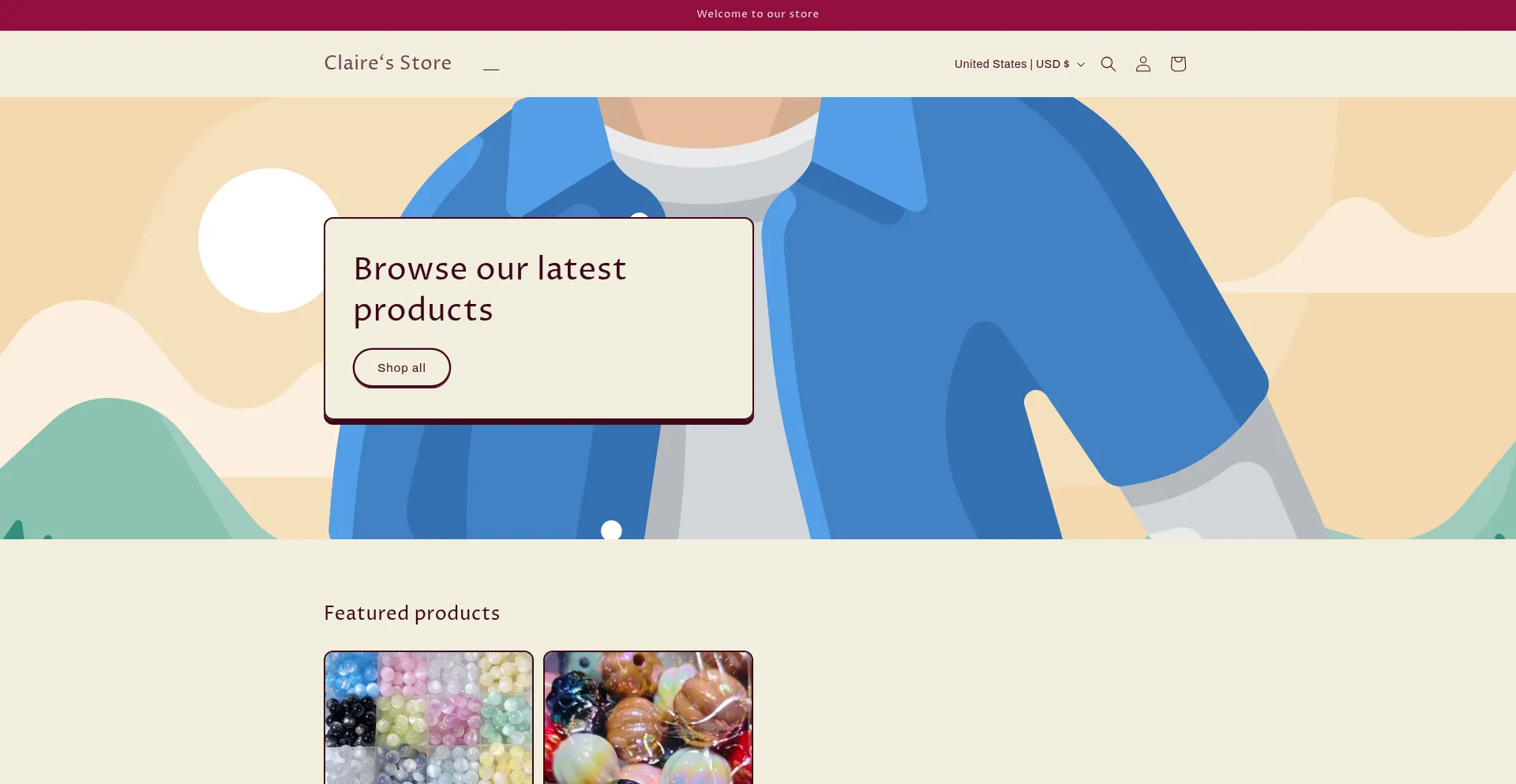
Task: Click the Welcome to our store announcement
Action: (758, 14)
